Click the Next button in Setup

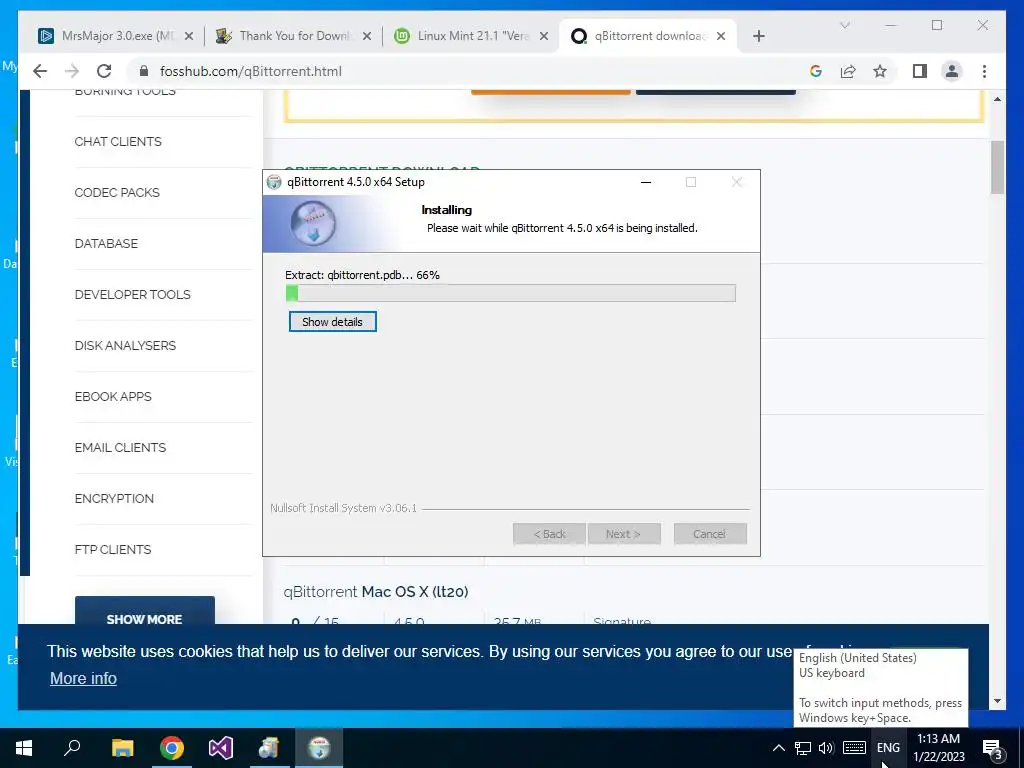coord(624,534)
